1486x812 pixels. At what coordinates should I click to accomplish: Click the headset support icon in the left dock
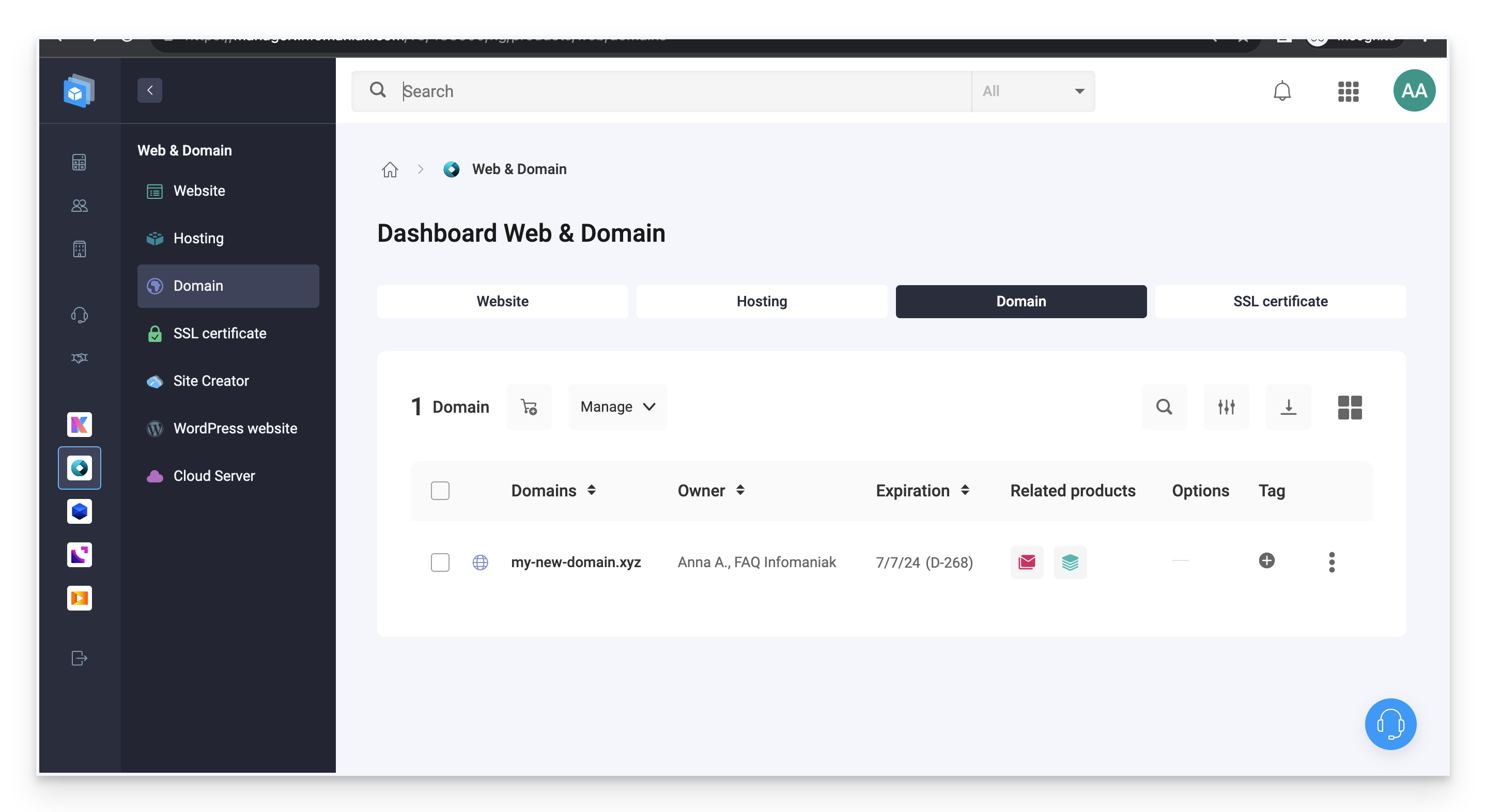click(x=79, y=315)
